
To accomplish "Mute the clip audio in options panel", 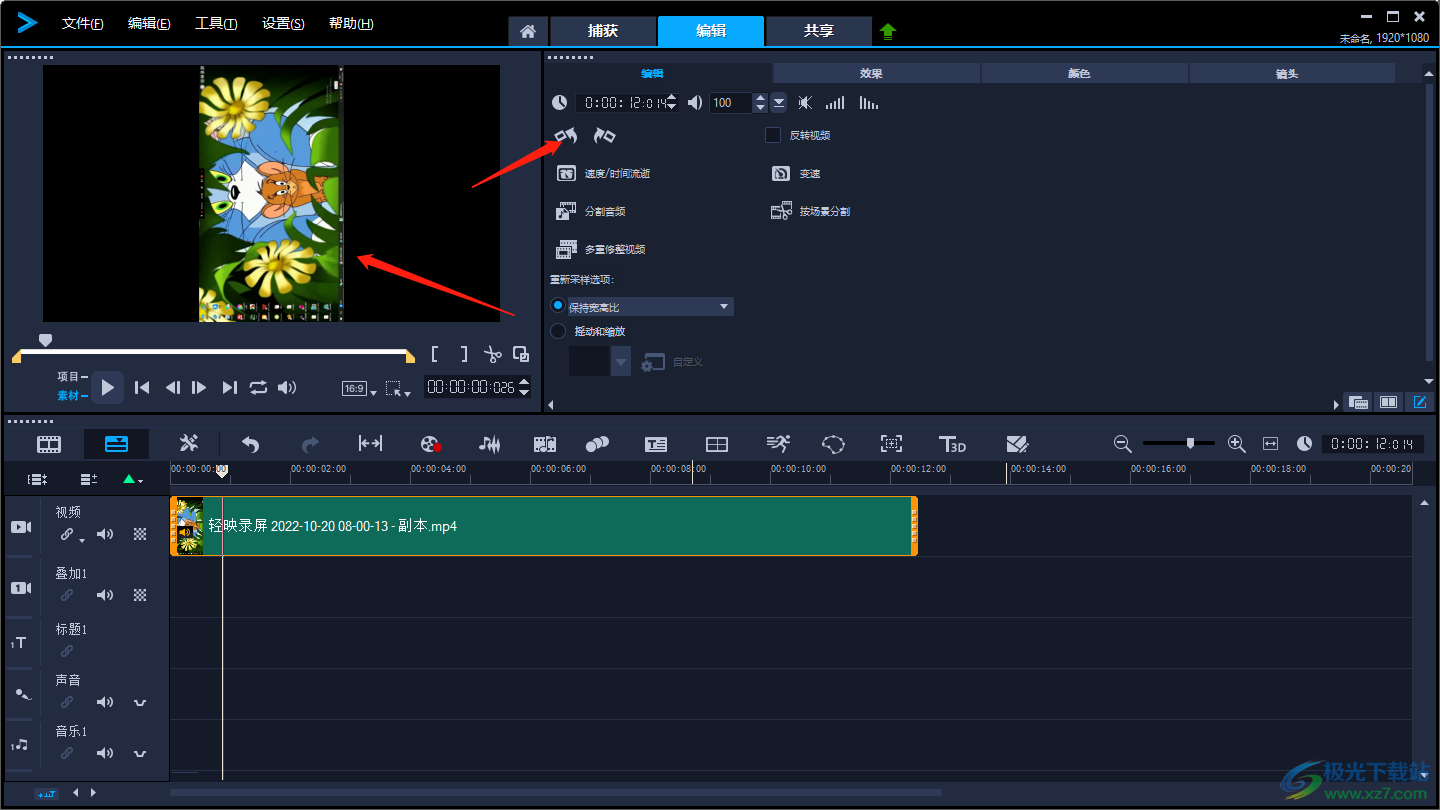I will click(x=805, y=102).
